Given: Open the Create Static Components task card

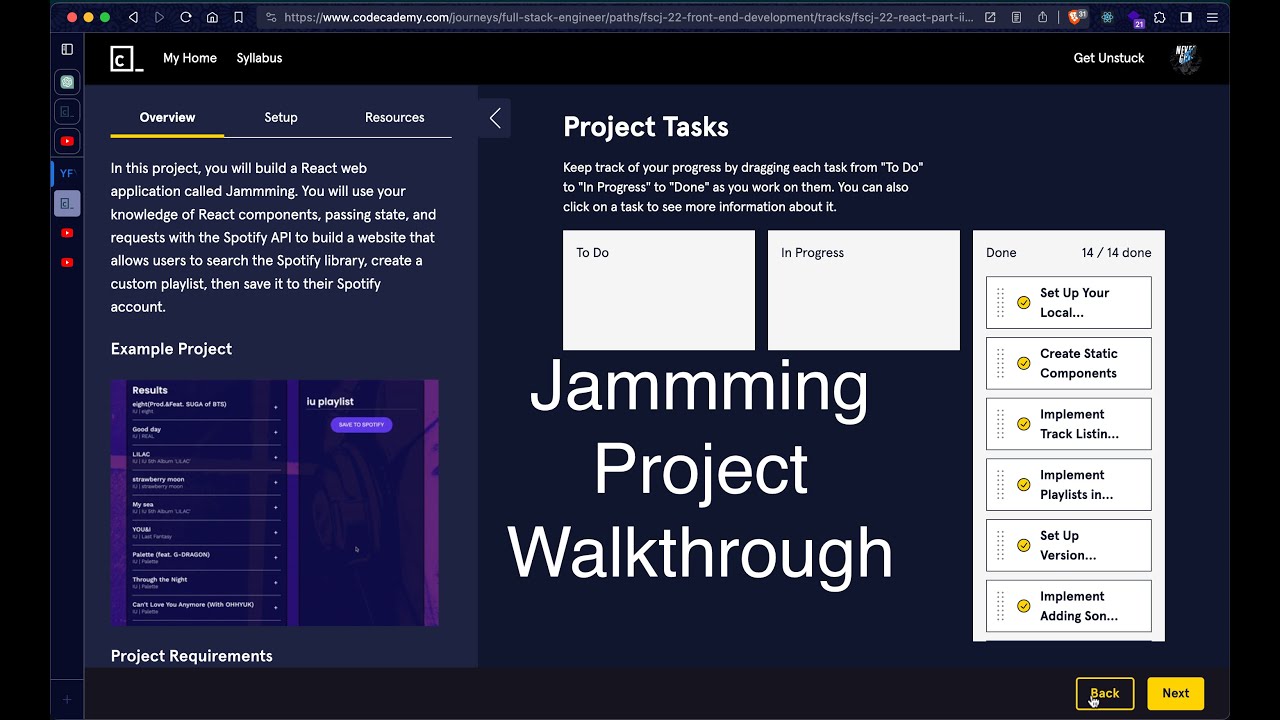Looking at the screenshot, I should point(1068,363).
